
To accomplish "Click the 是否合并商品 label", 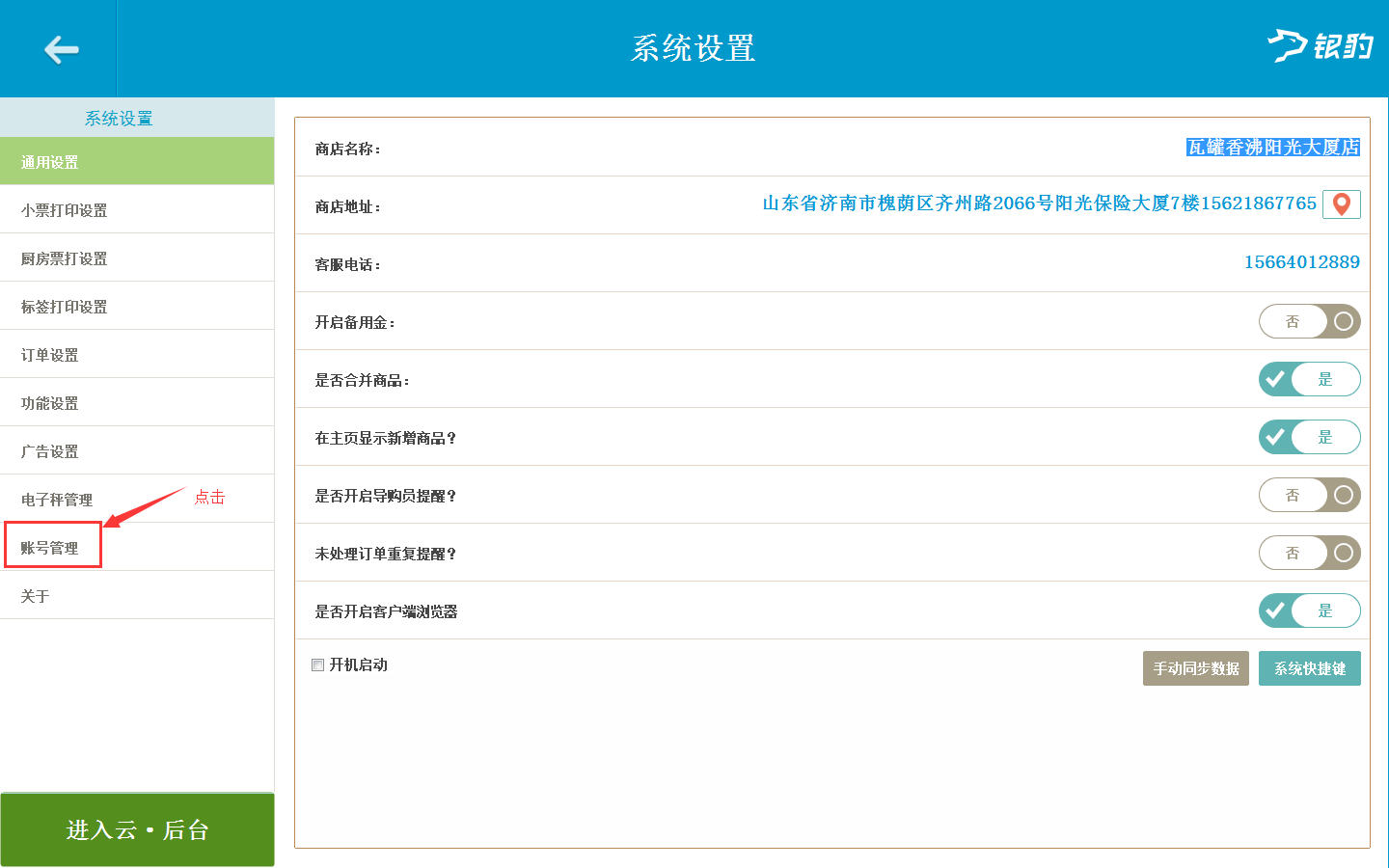I will (x=362, y=380).
